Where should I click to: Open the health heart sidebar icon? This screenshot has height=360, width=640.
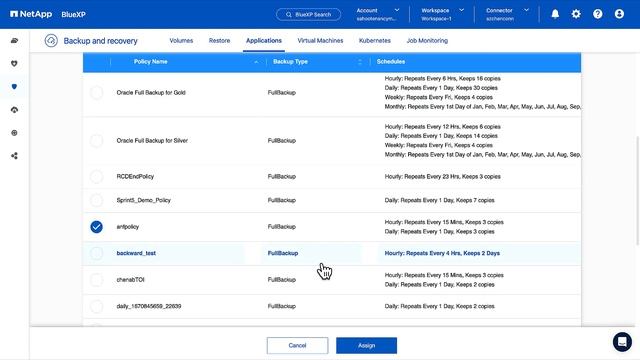pos(14,63)
